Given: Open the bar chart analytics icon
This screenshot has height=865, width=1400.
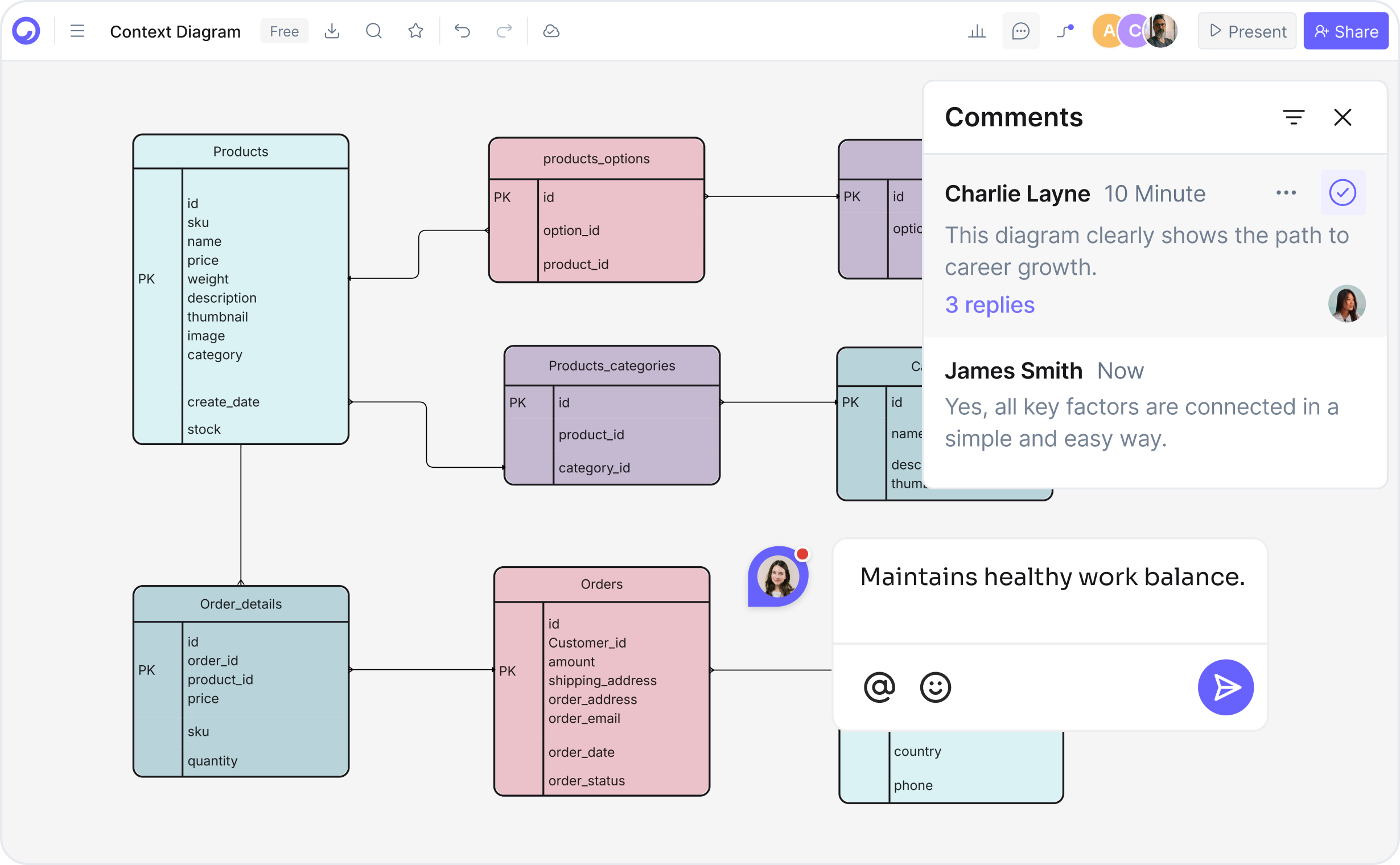Looking at the screenshot, I should tap(977, 31).
